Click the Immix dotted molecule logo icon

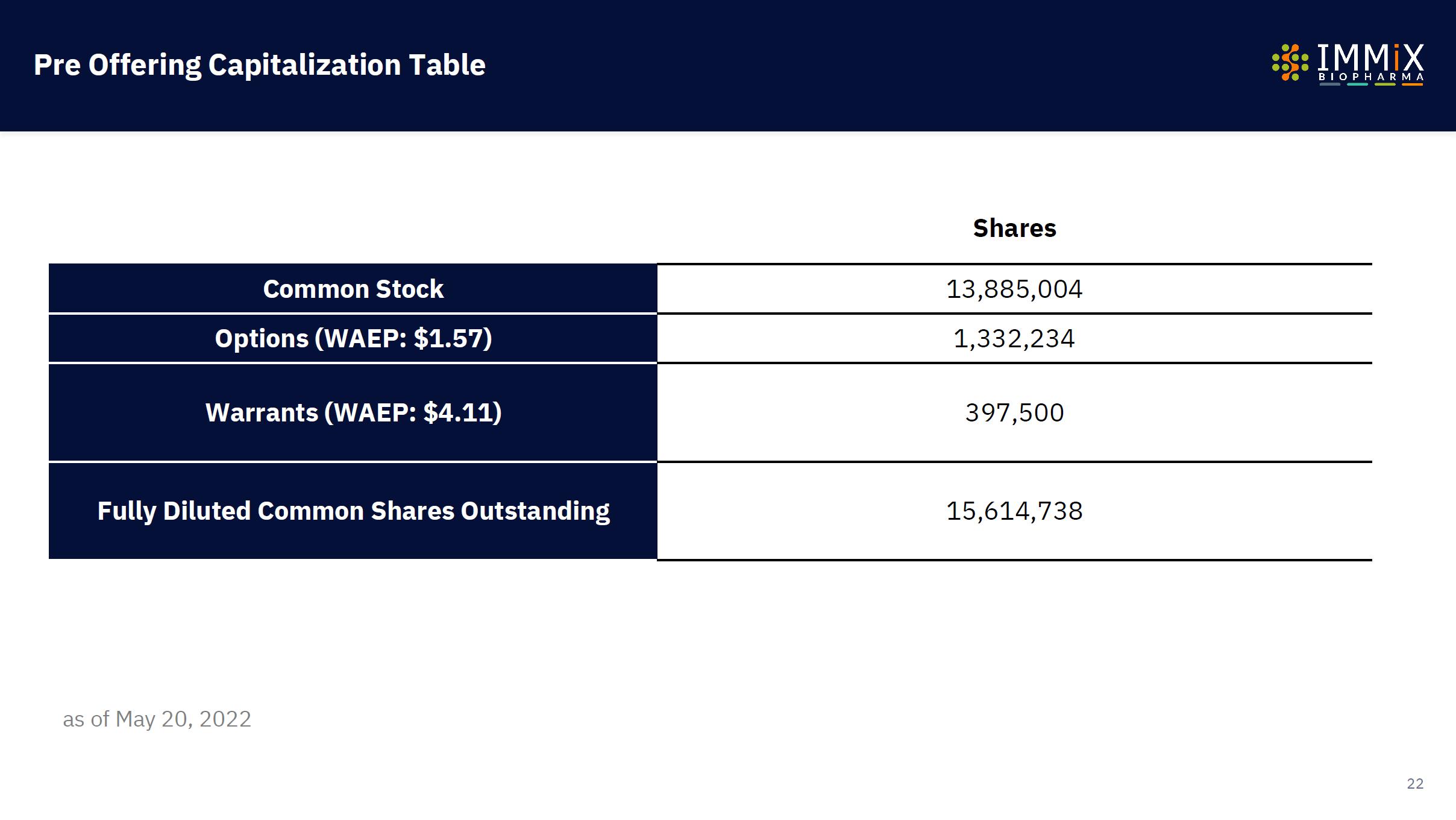[x=1290, y=62]
